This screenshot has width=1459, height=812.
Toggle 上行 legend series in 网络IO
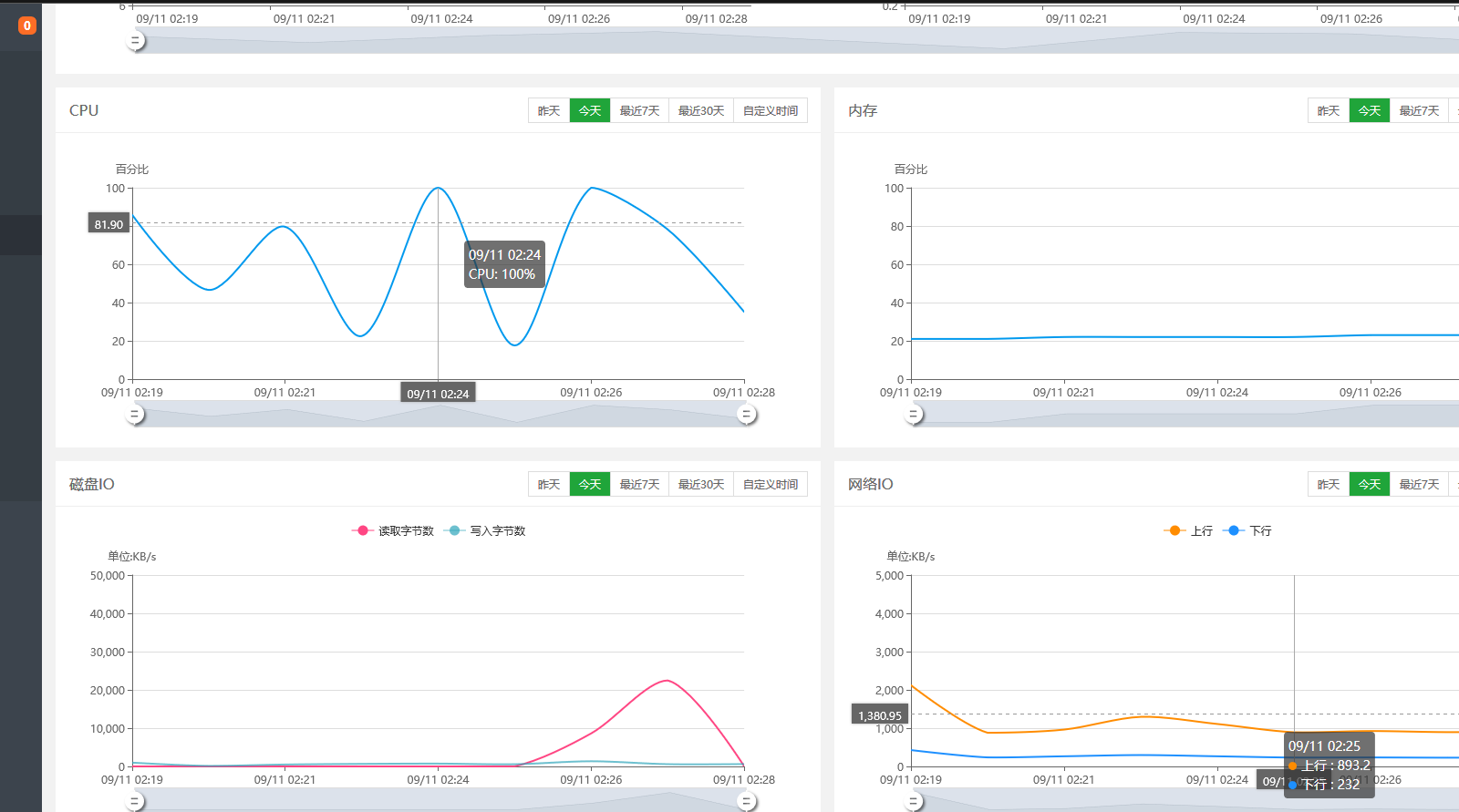1188,530
